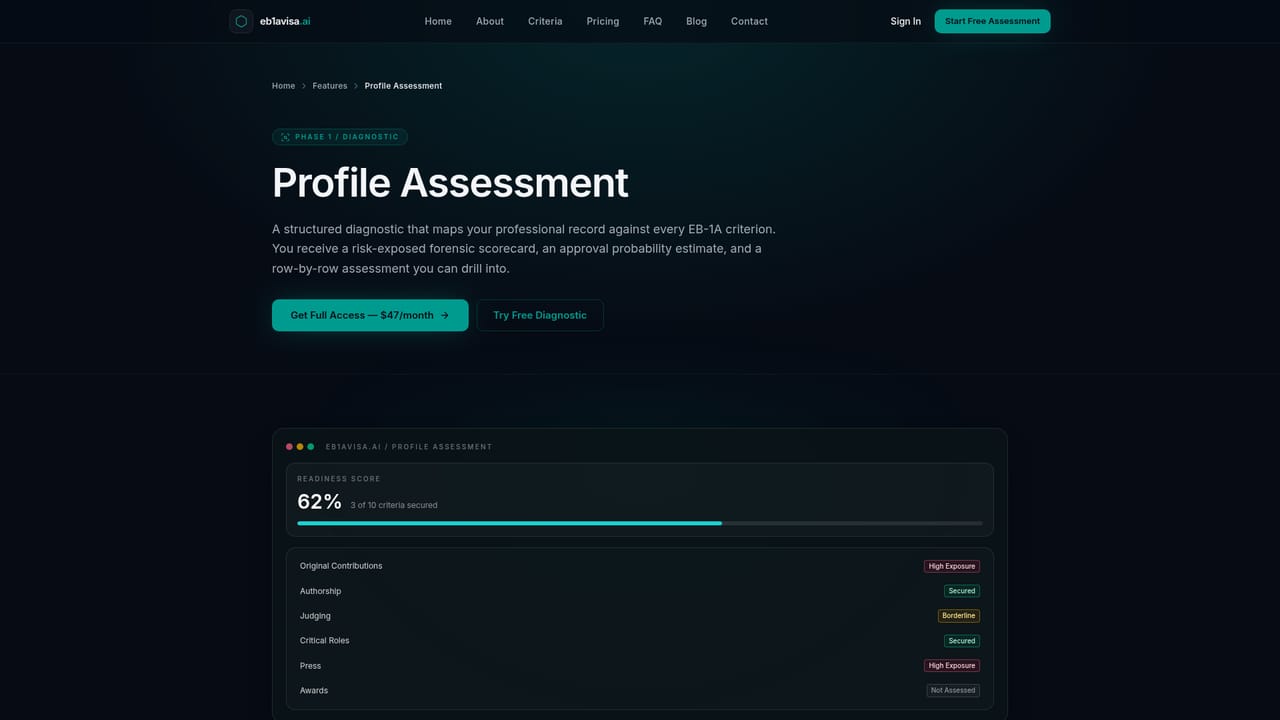Click the Sign In link

point(906,21)
